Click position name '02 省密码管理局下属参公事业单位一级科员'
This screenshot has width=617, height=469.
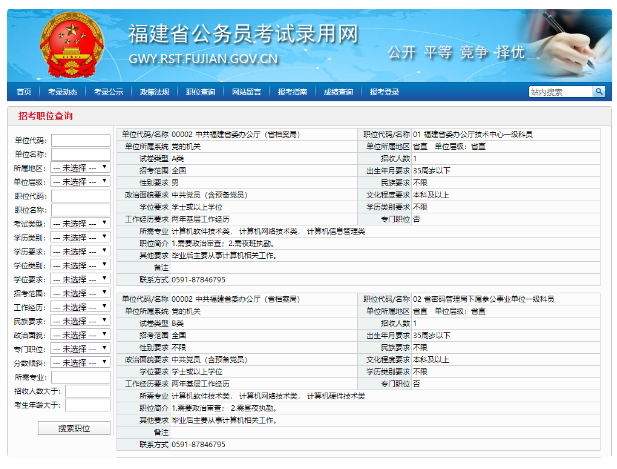tap(483, 299)
